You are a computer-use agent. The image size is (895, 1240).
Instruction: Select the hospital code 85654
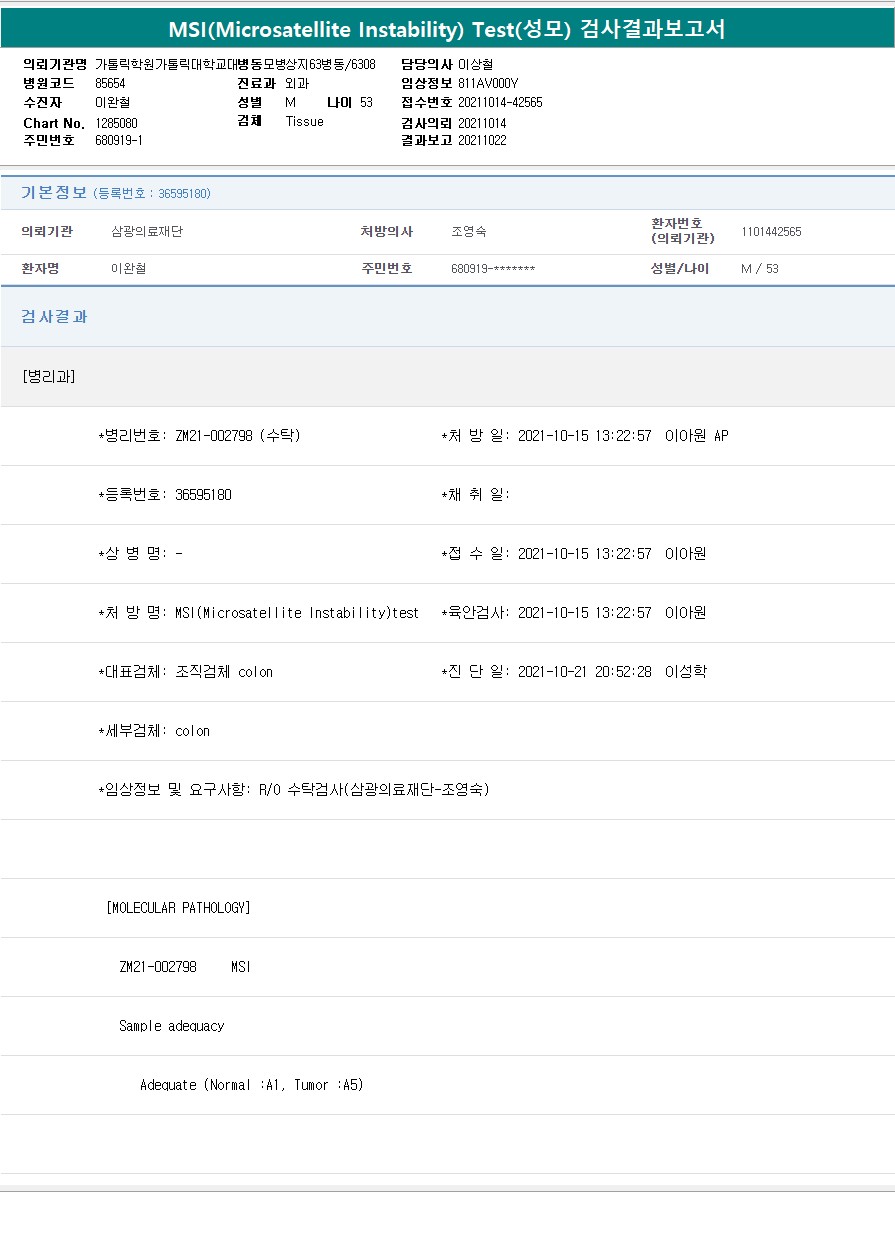coord(110,84)
